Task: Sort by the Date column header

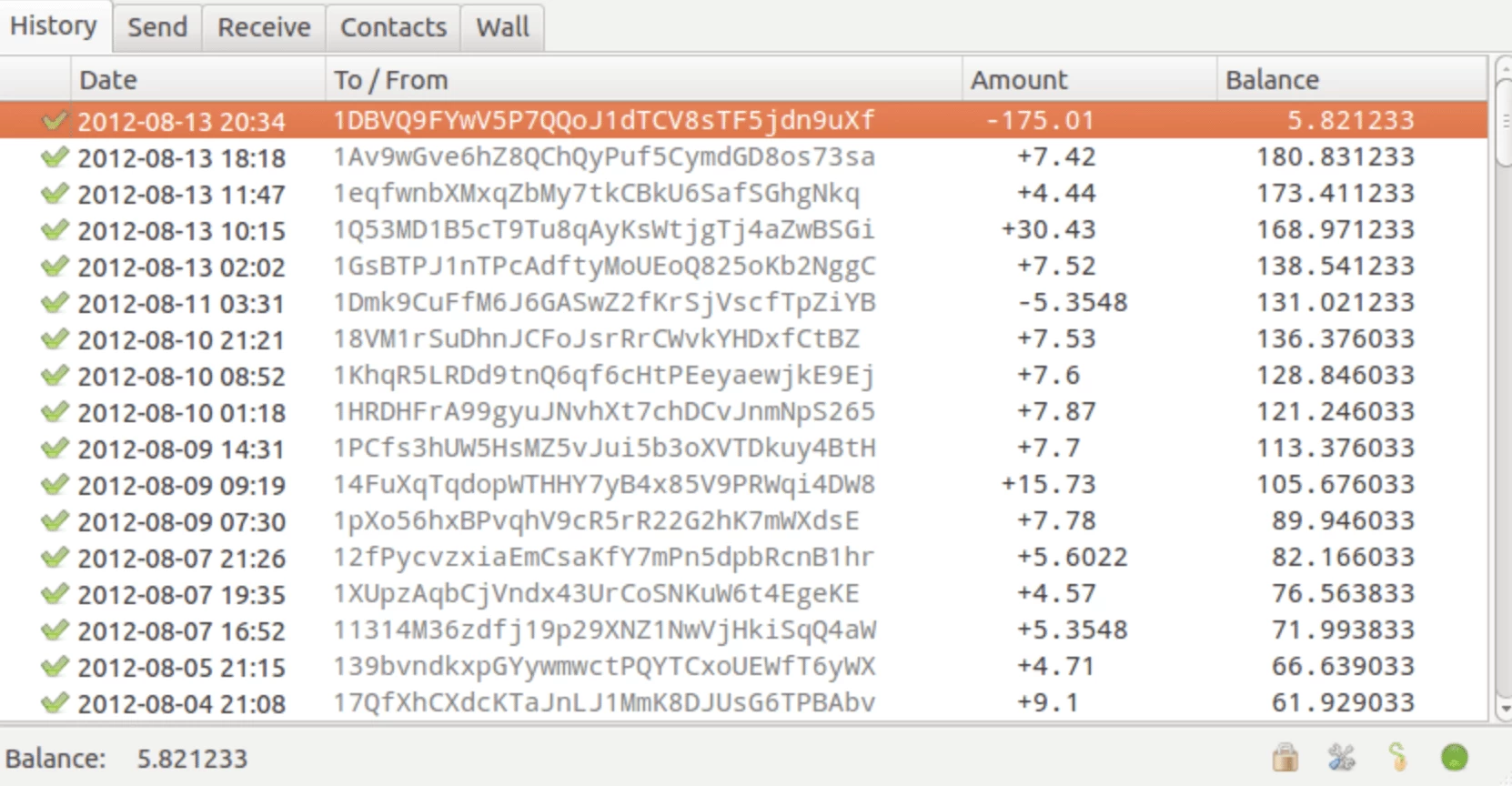Action: click(197, 80)
